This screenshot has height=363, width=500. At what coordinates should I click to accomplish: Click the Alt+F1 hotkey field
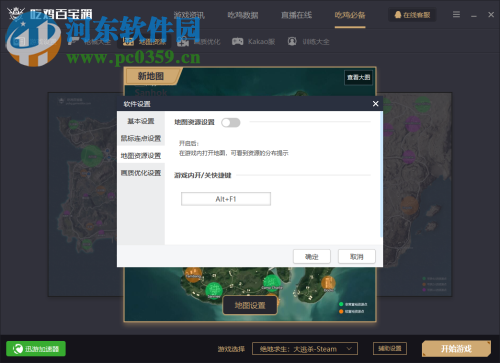click(226, 199)
